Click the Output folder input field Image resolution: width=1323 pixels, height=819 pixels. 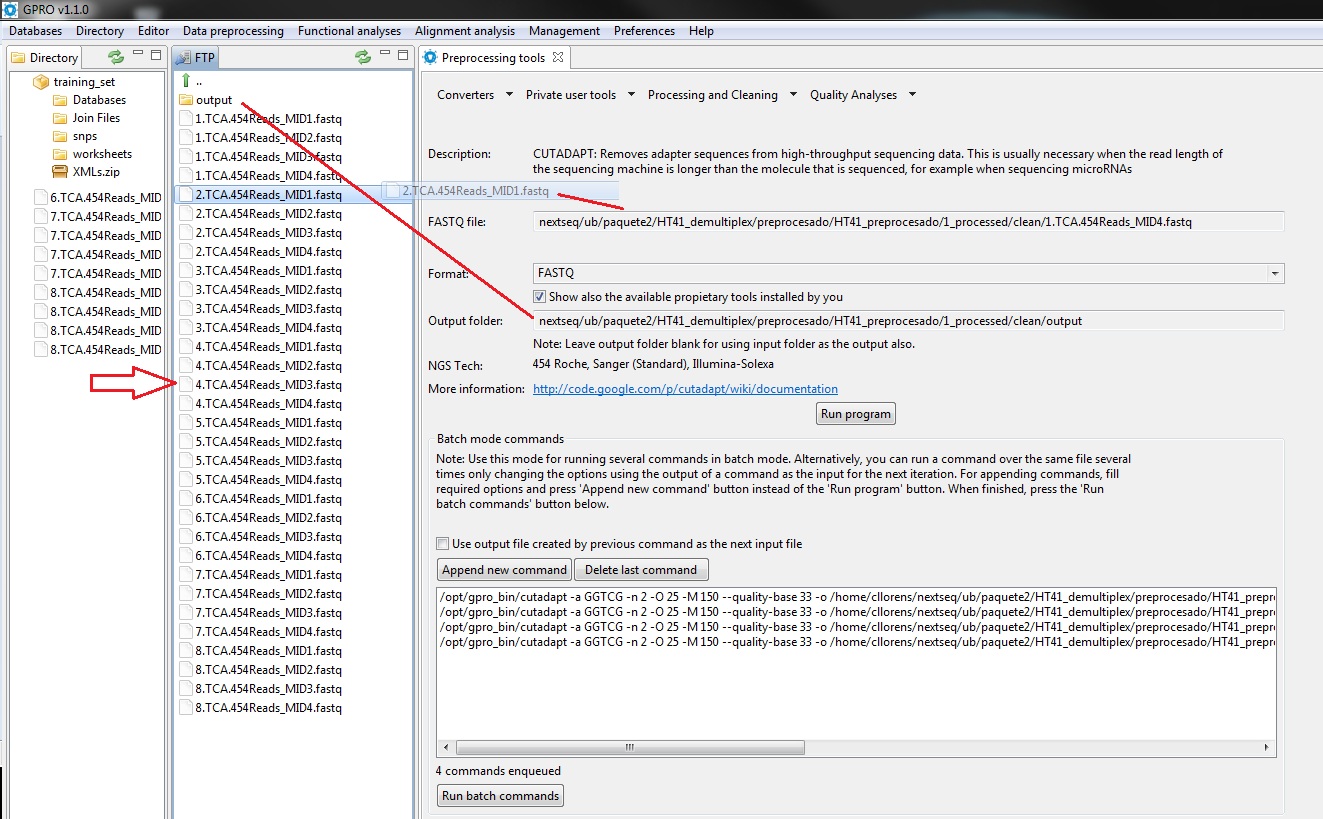tap(908, 321)
